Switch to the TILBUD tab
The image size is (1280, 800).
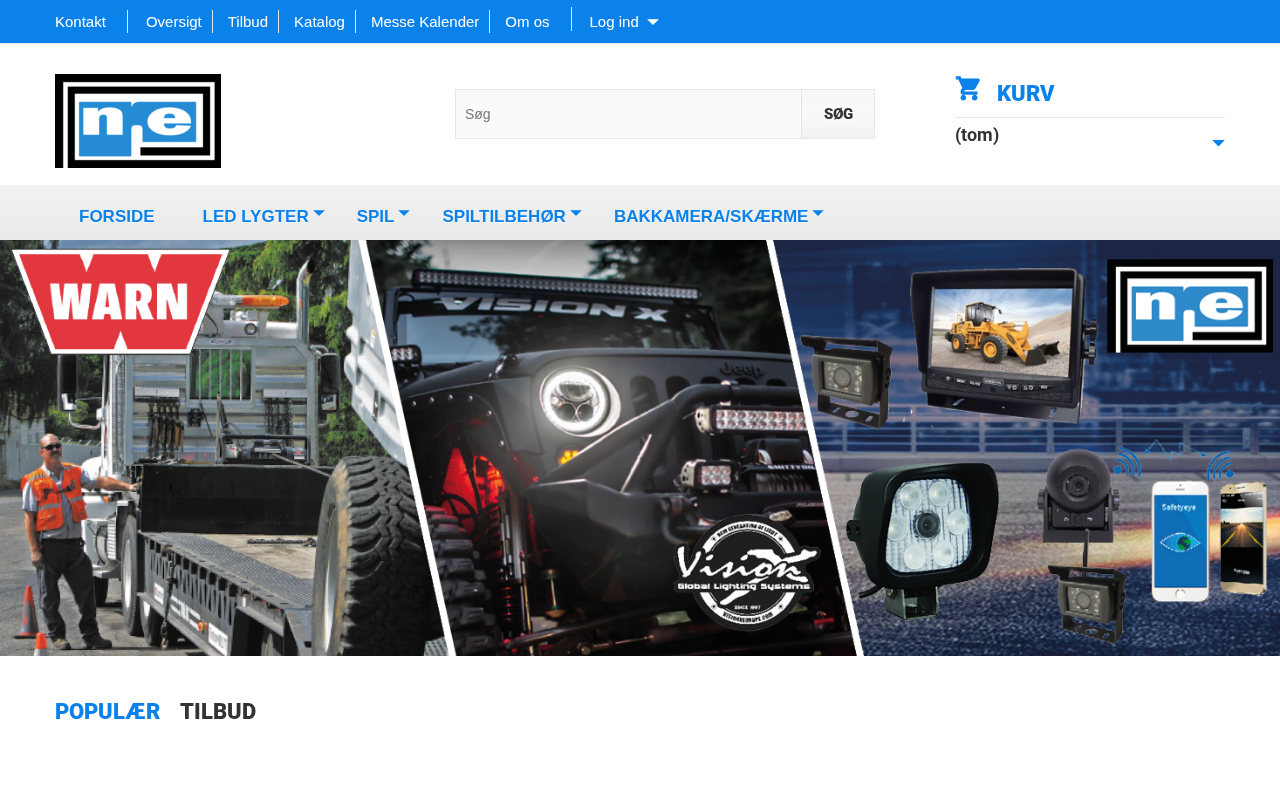pos(218,711)
